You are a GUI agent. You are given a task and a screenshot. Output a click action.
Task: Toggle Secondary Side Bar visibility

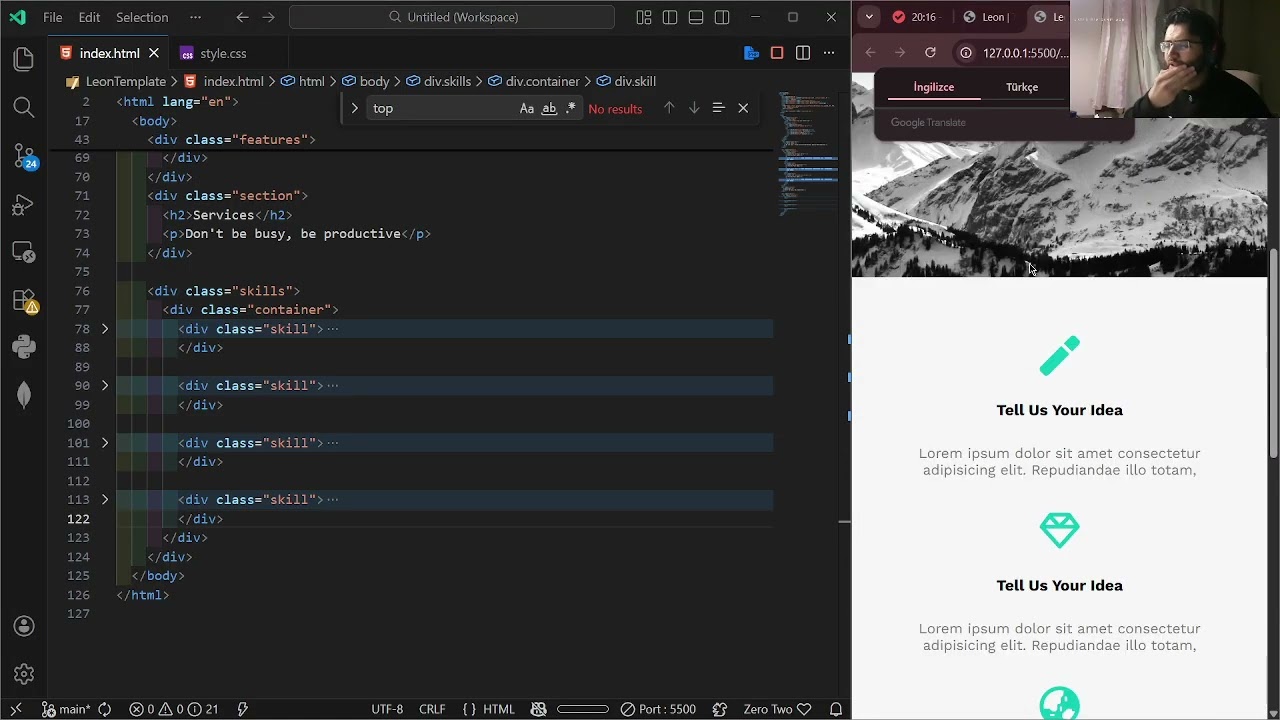(722, 17)
